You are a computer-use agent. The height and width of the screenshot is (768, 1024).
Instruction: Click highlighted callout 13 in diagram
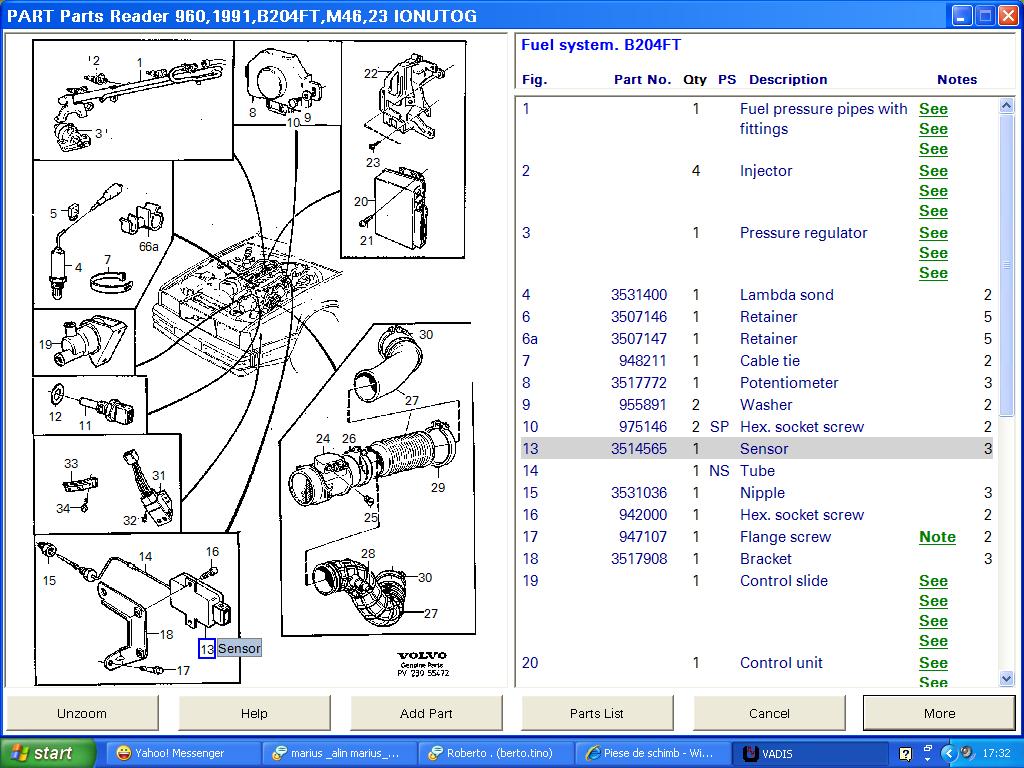point(207,648)
